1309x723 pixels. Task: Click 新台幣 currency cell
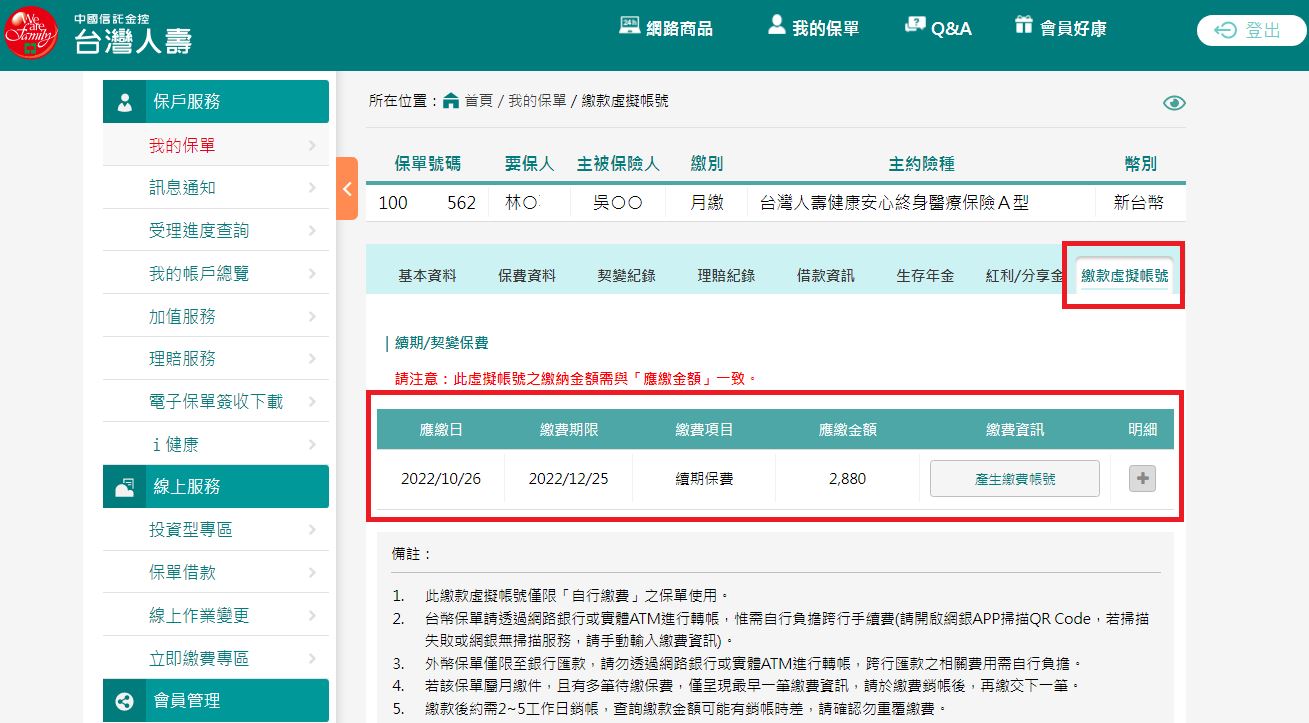coord(1140,203)
